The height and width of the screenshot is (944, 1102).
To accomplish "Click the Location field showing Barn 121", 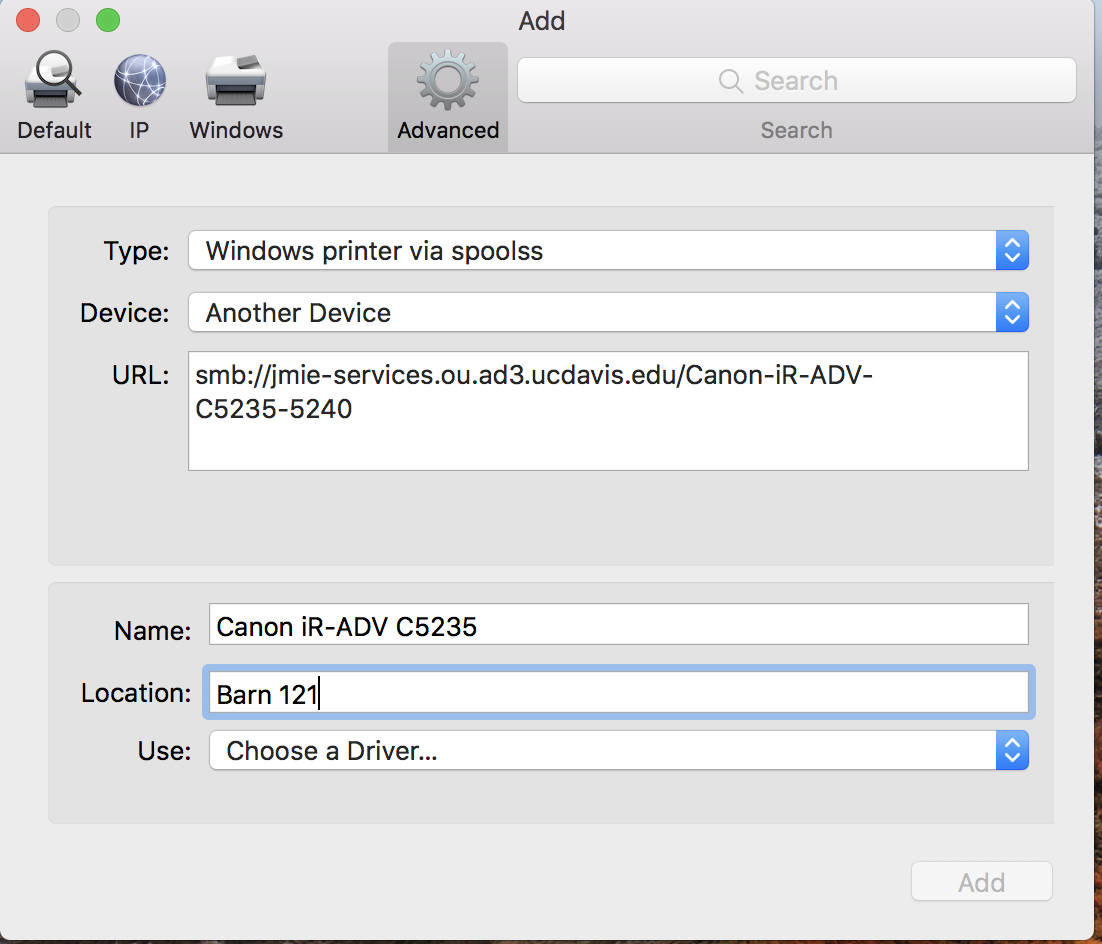I will [x=618, y=692].
